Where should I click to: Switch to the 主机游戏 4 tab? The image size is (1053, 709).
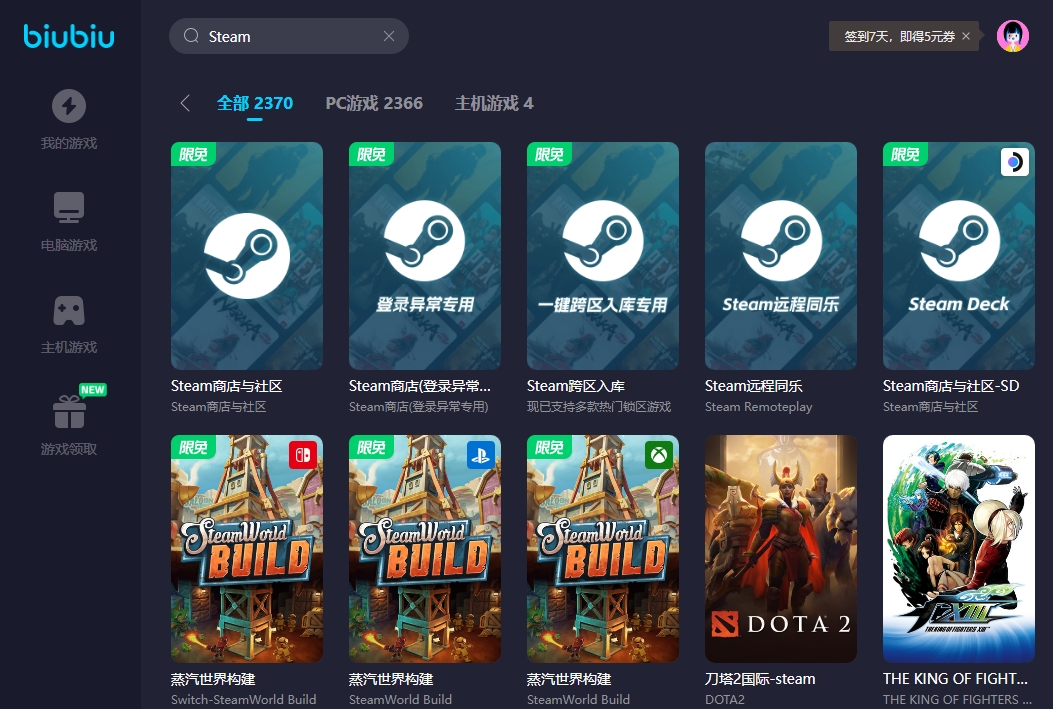pyautogui.click(x=494, y=103)
